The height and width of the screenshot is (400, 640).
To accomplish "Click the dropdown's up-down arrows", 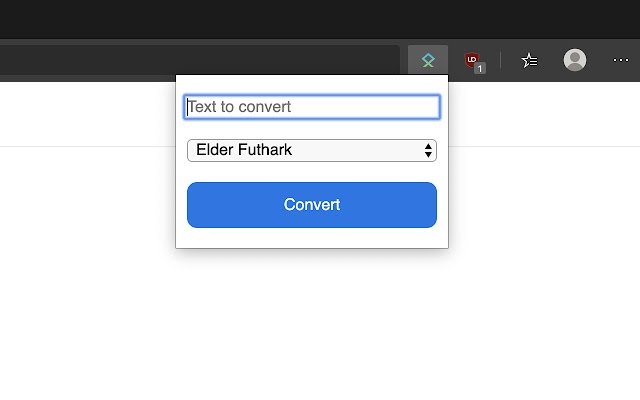I will (x=428, y=151).
